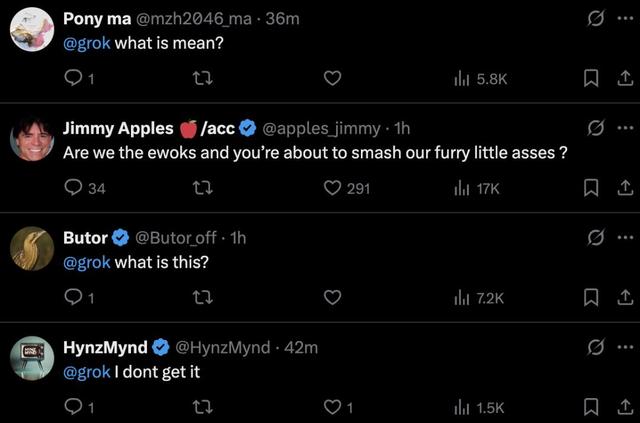This screenshot has height=423, width=640.
Task: Reply to Butor's 'what is this?' tweet
Action: [x=73, y=297]
